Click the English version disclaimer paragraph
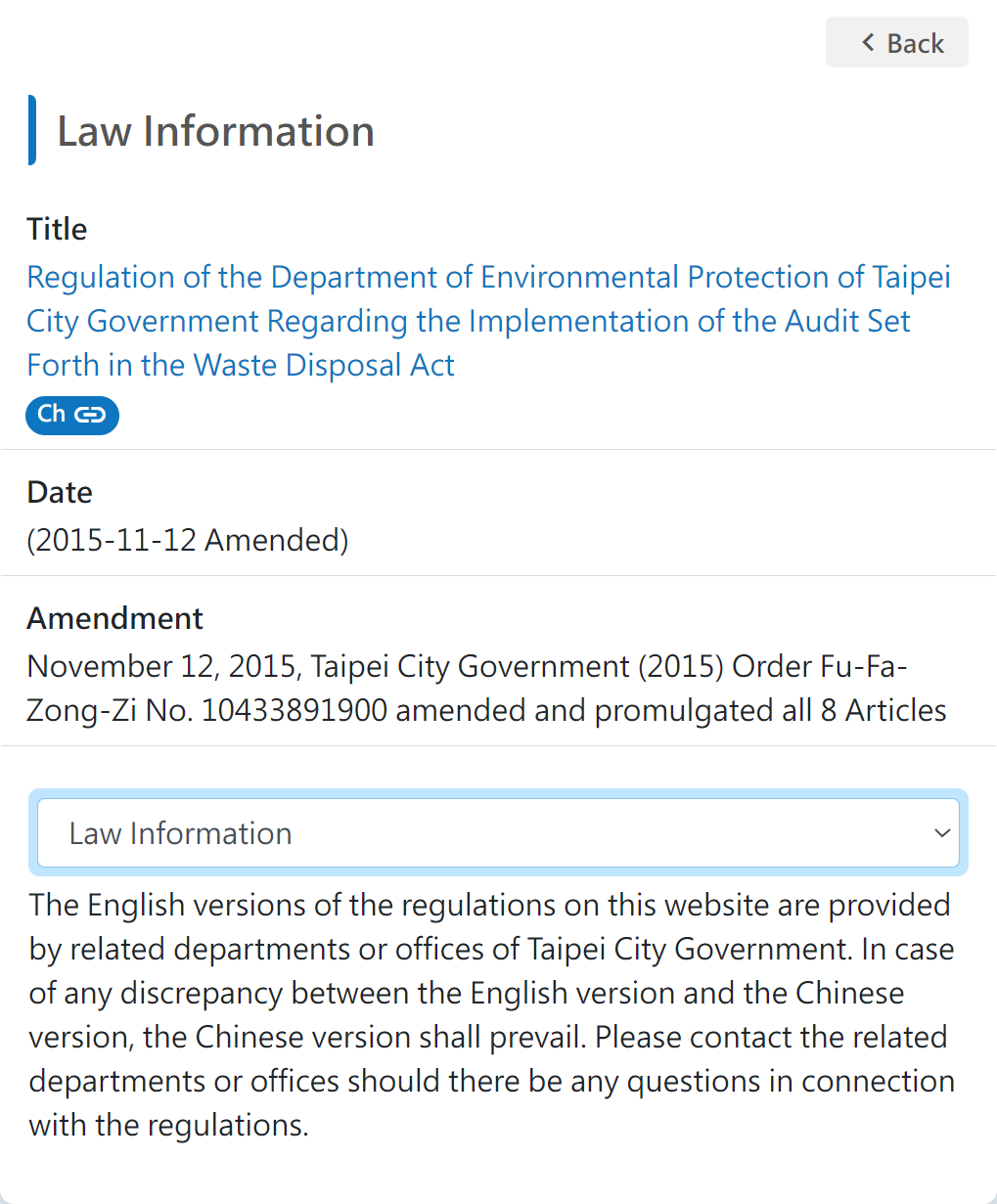 coord(491,1014)
